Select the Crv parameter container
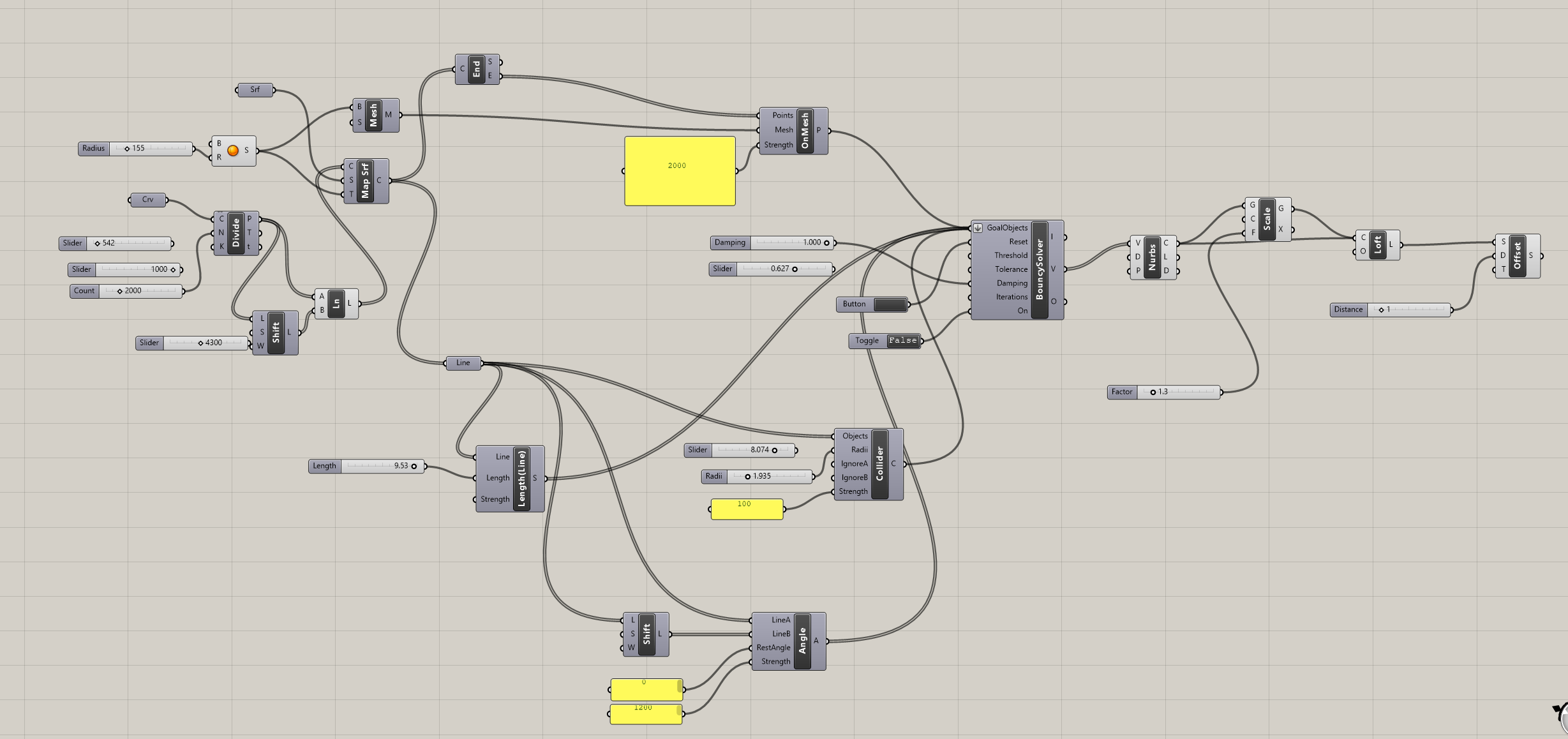Screen dimensions: 1568x739 [x=148, y=200]
